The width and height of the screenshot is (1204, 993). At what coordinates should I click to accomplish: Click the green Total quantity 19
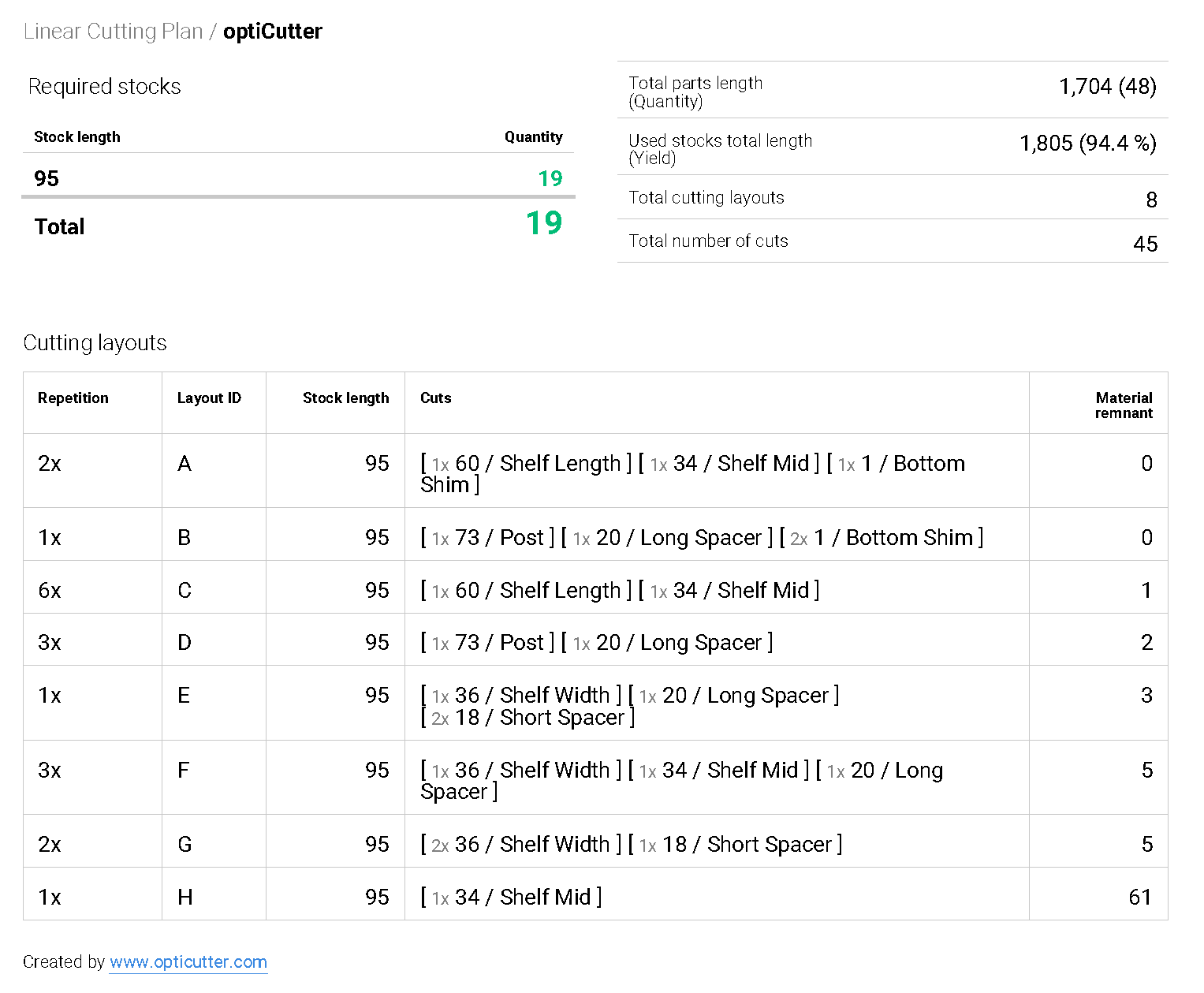pos(544,224)
